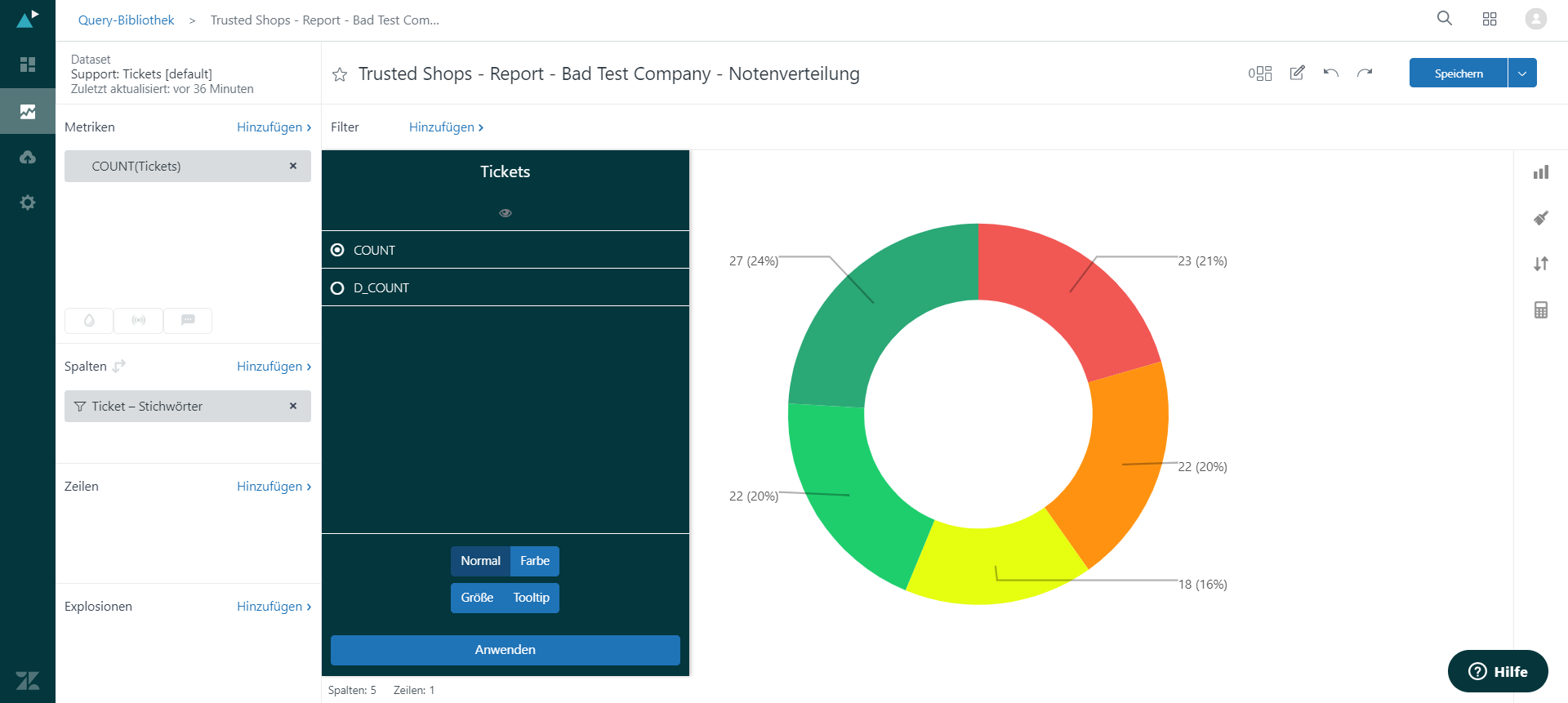This screenshot has height=703, width=1568.
Task: Expand Hinzufügen for Filter
Action: click(x=446, y=127)
